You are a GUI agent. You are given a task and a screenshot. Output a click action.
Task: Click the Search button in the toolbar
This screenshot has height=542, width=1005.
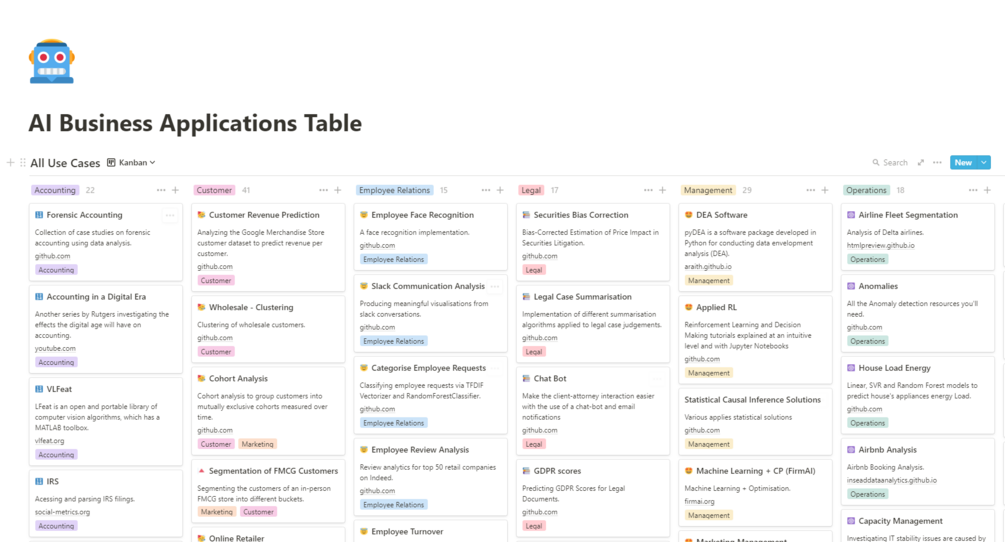890,163
